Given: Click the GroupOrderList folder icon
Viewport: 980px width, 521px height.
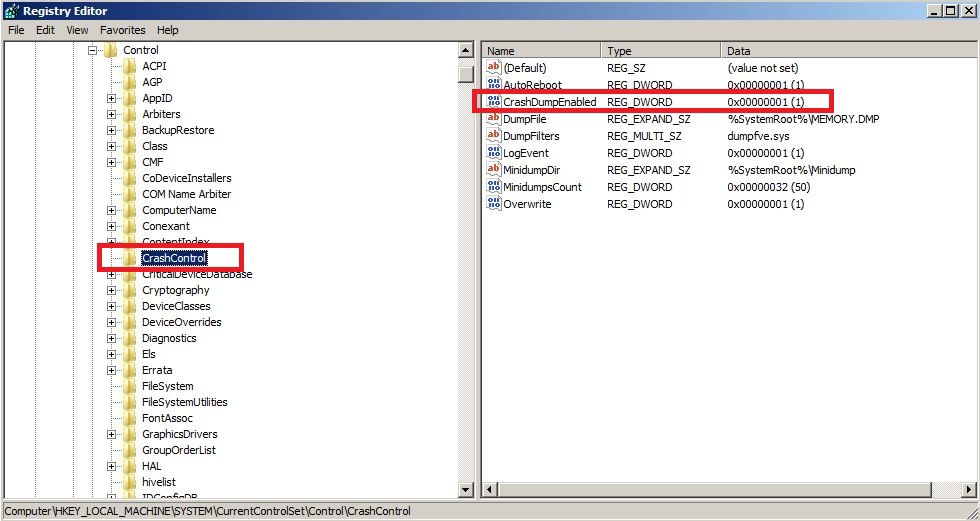Looking at the screenshot, I should point(129,450).
